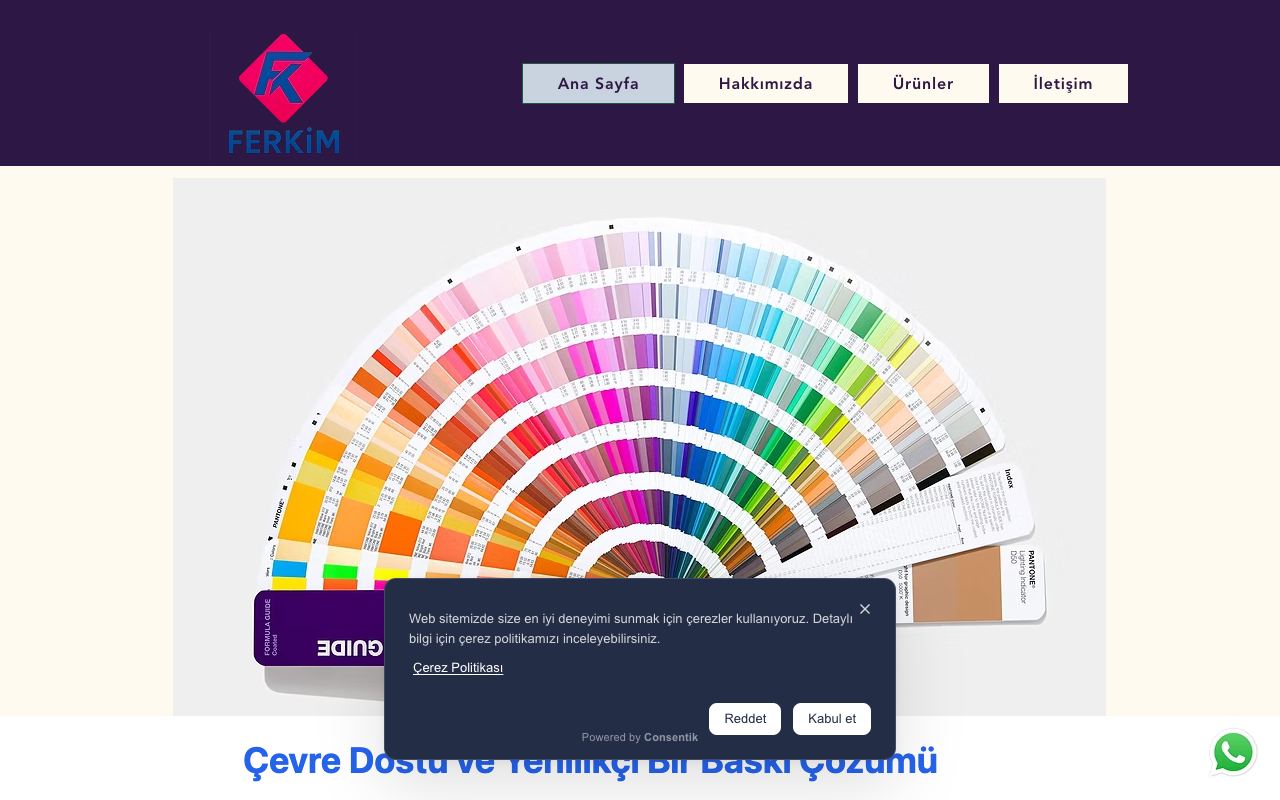
Task: Click the Ferkim logo
Action: (x=284, y=93)
